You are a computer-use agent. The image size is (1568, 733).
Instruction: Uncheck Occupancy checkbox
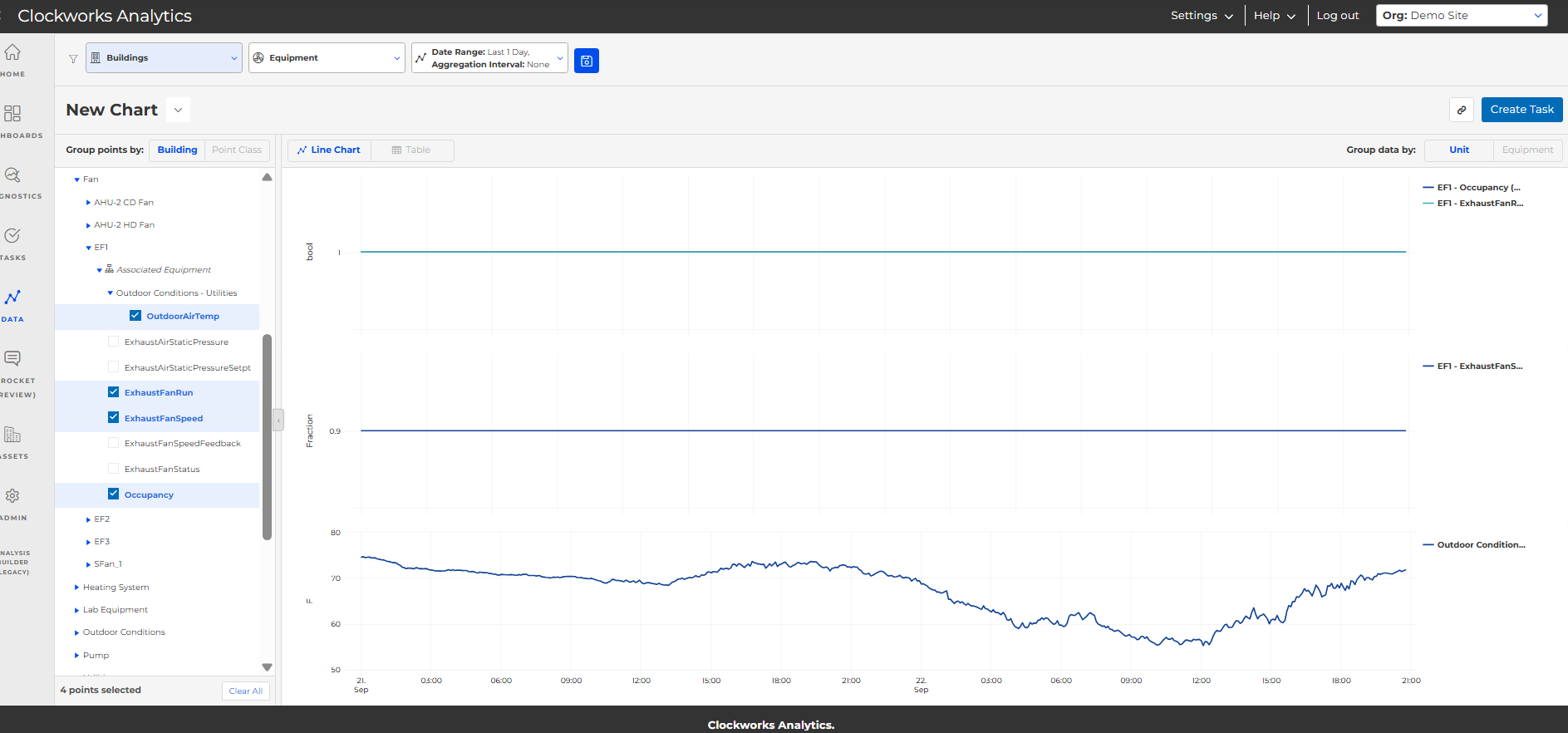pyautogui.click(x=114, y=494)
